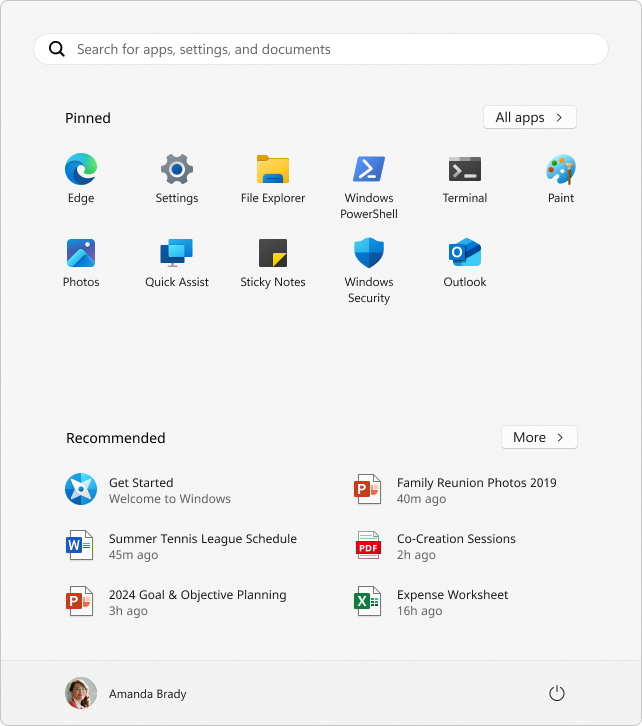Open the Settings gear icon
The image size is (642, 726).
click(177, 169)
